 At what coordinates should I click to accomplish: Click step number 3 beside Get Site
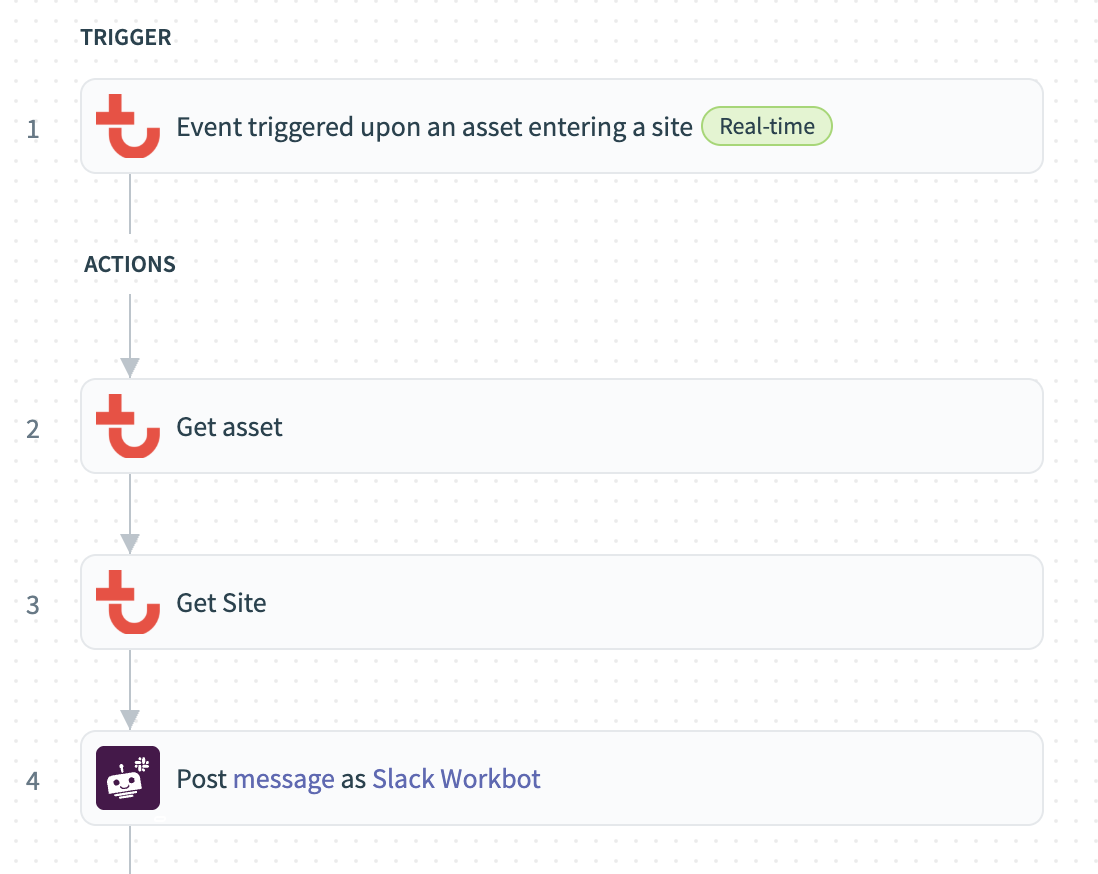coord(33,602)
